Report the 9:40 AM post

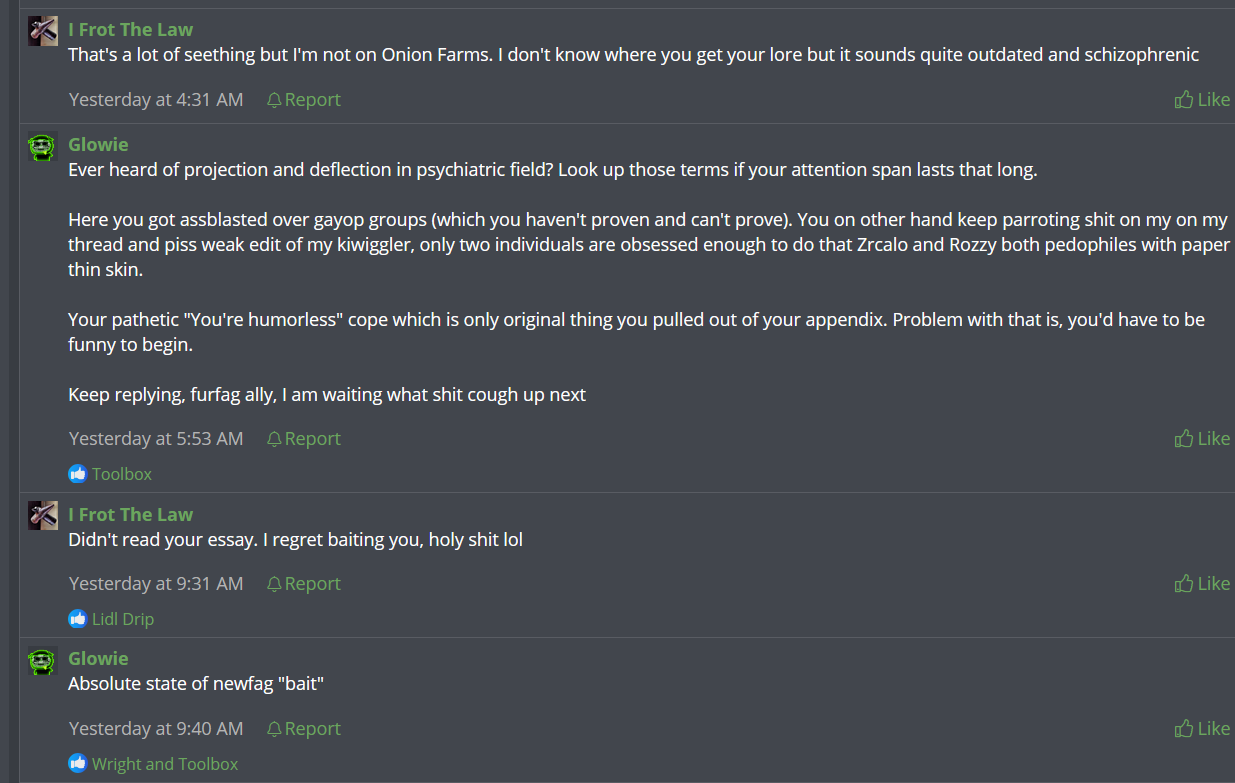click(304, 728)
